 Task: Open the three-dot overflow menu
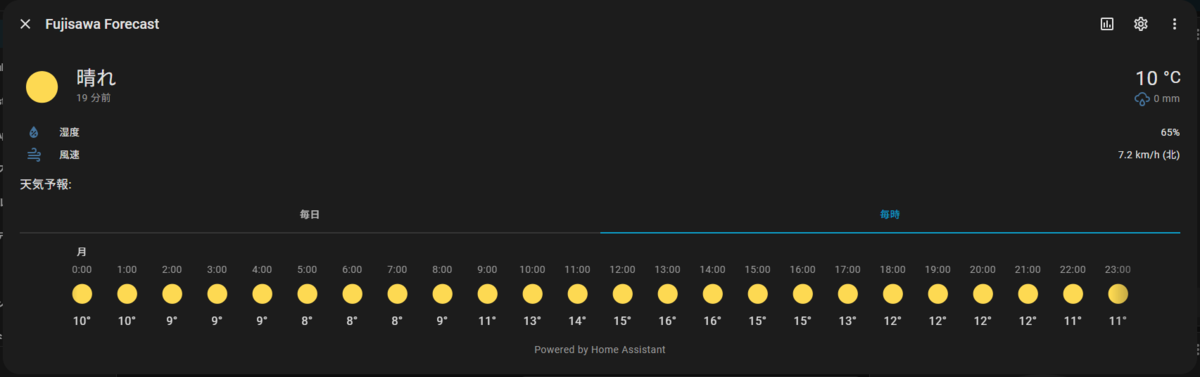pos(1175,24)
